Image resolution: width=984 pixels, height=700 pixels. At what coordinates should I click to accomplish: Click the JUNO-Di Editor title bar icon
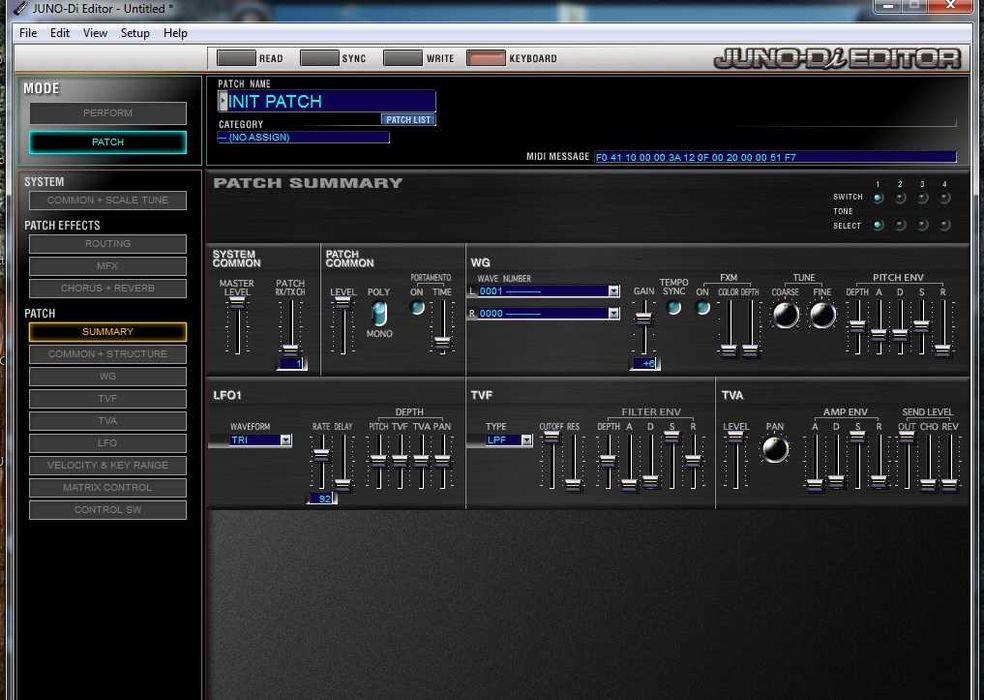tap(21, 9)
